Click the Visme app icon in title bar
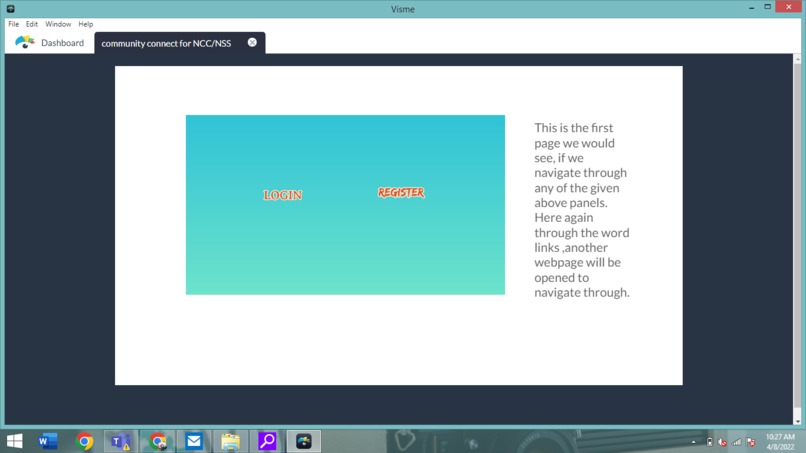 tap(10, 9)
